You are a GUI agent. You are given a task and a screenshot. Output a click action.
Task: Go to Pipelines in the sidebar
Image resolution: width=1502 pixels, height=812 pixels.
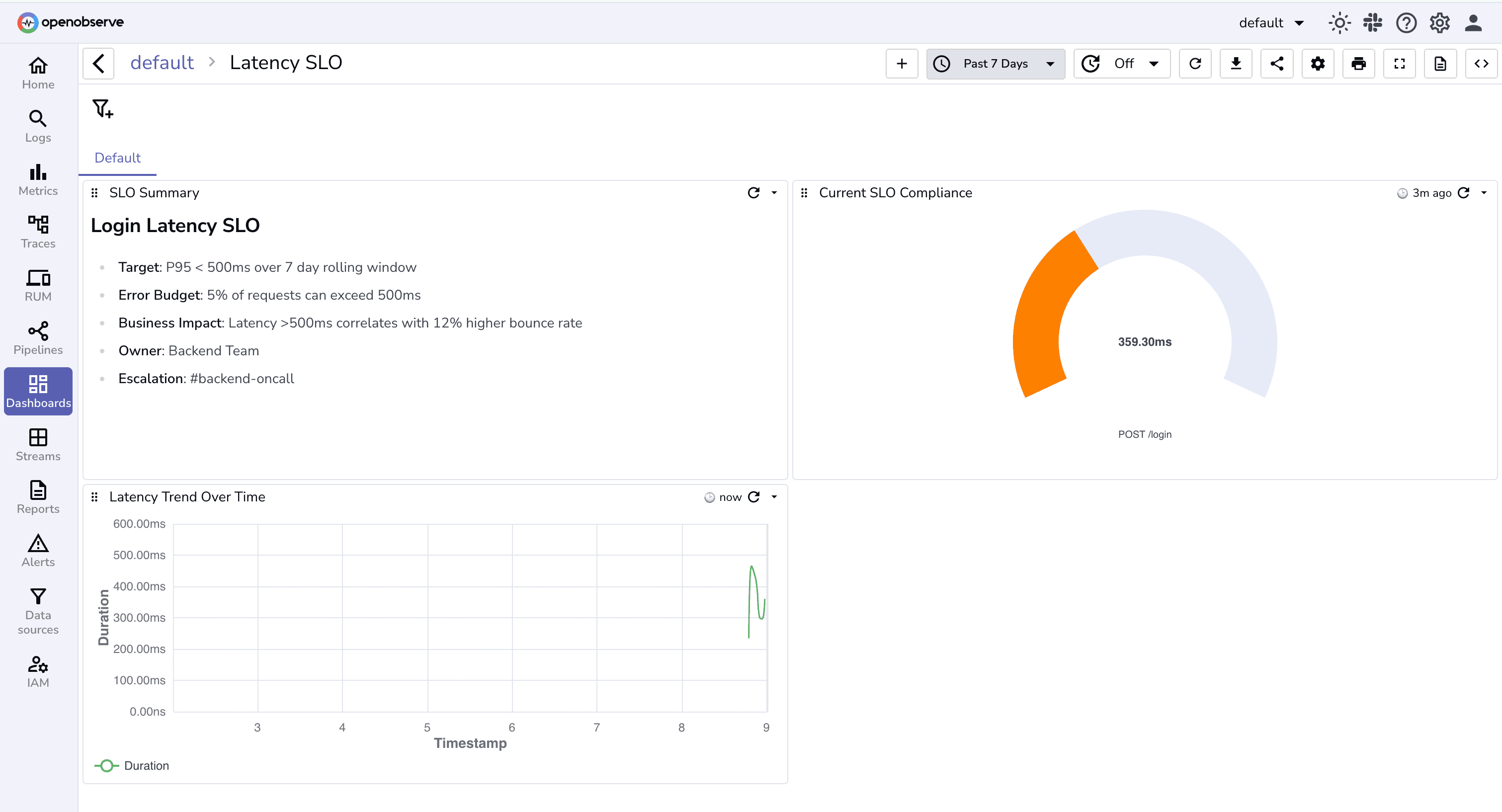(37, 338)
